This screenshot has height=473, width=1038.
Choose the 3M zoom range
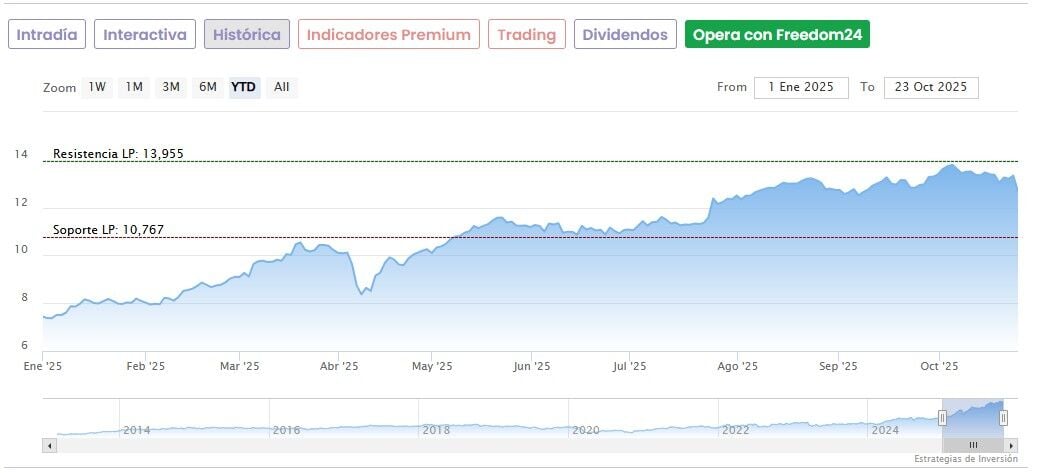point(171,87)
